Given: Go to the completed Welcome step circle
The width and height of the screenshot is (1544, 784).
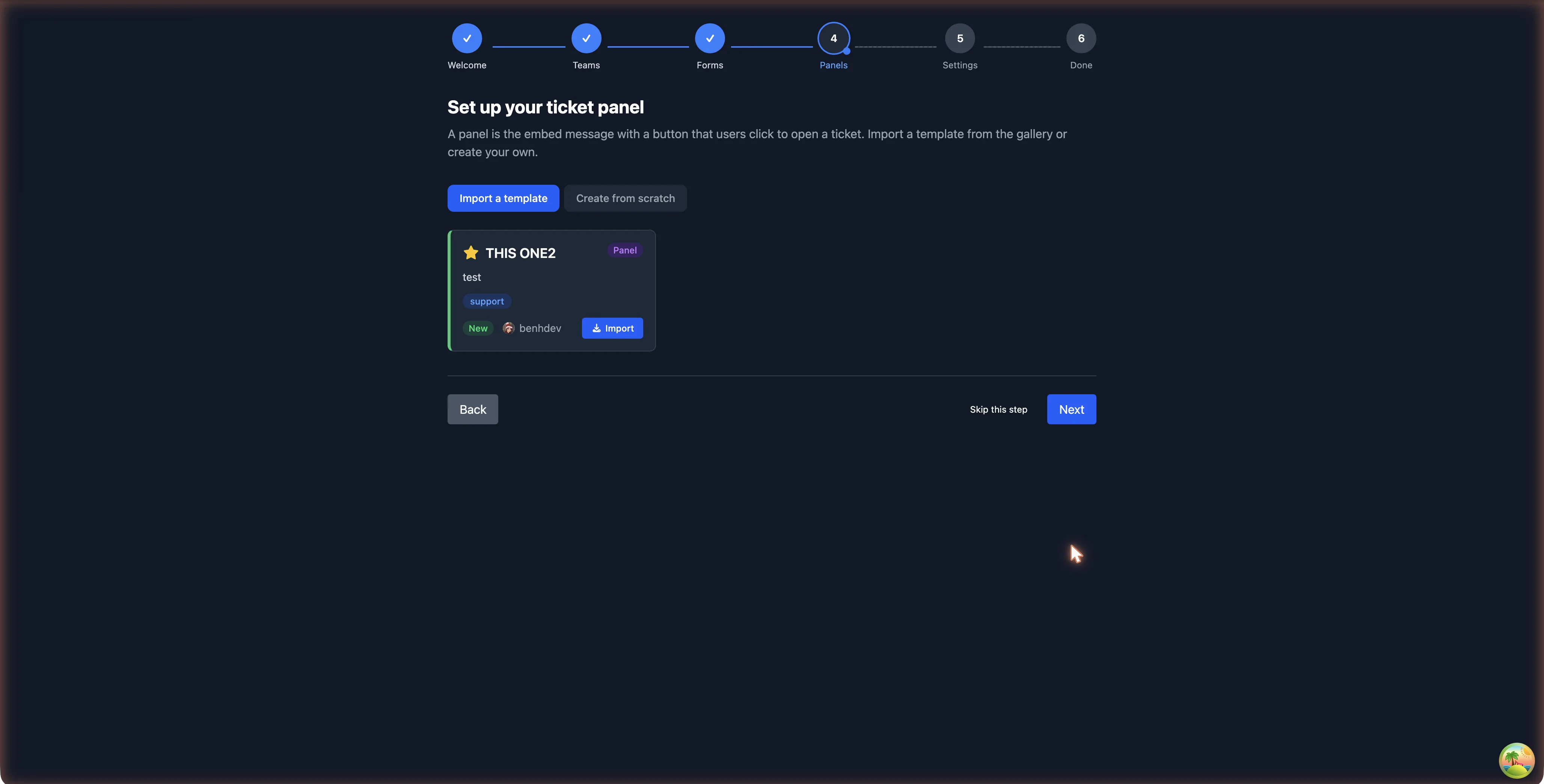Looking at the screenshot, I should (466, 38).
